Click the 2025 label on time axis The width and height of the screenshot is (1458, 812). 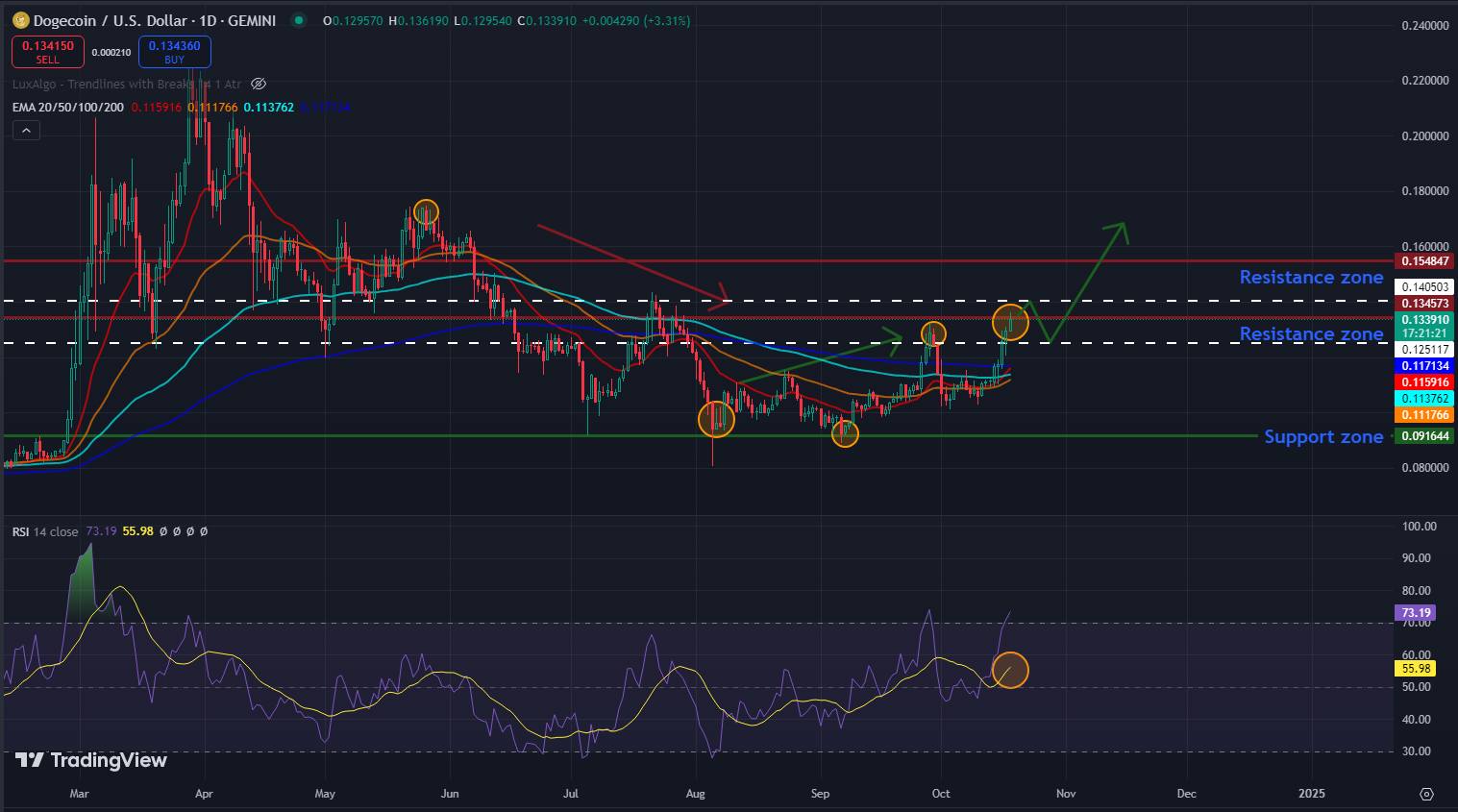pos(1311,794)
